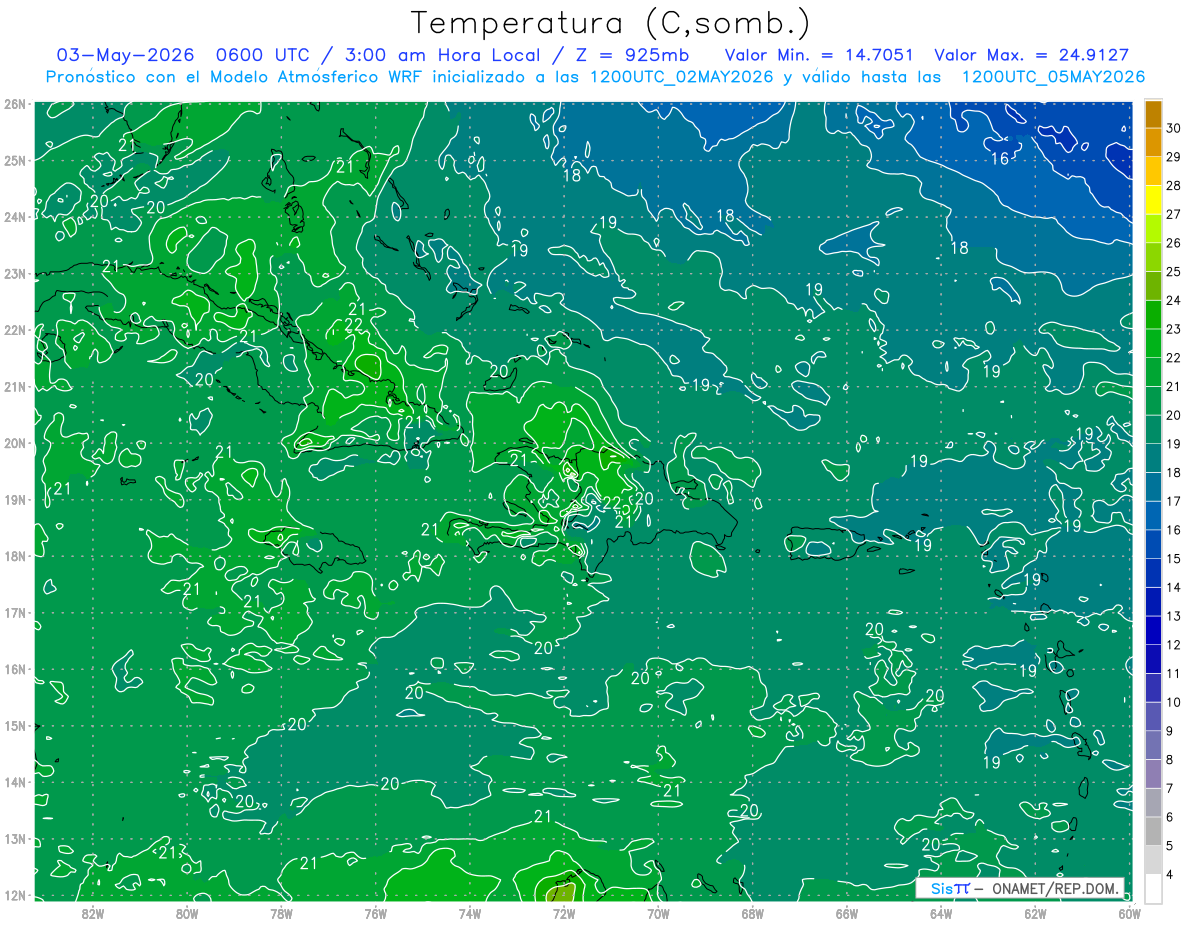Click the 26N latitude axis label
This screenshot has height=927, width=1200.
(14, 103)
